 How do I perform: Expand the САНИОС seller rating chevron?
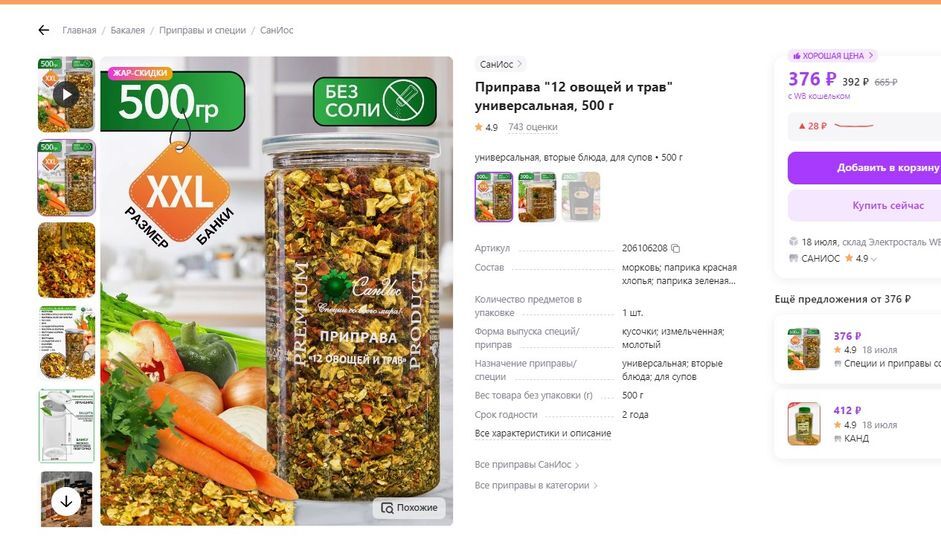[x=874, y=259]
